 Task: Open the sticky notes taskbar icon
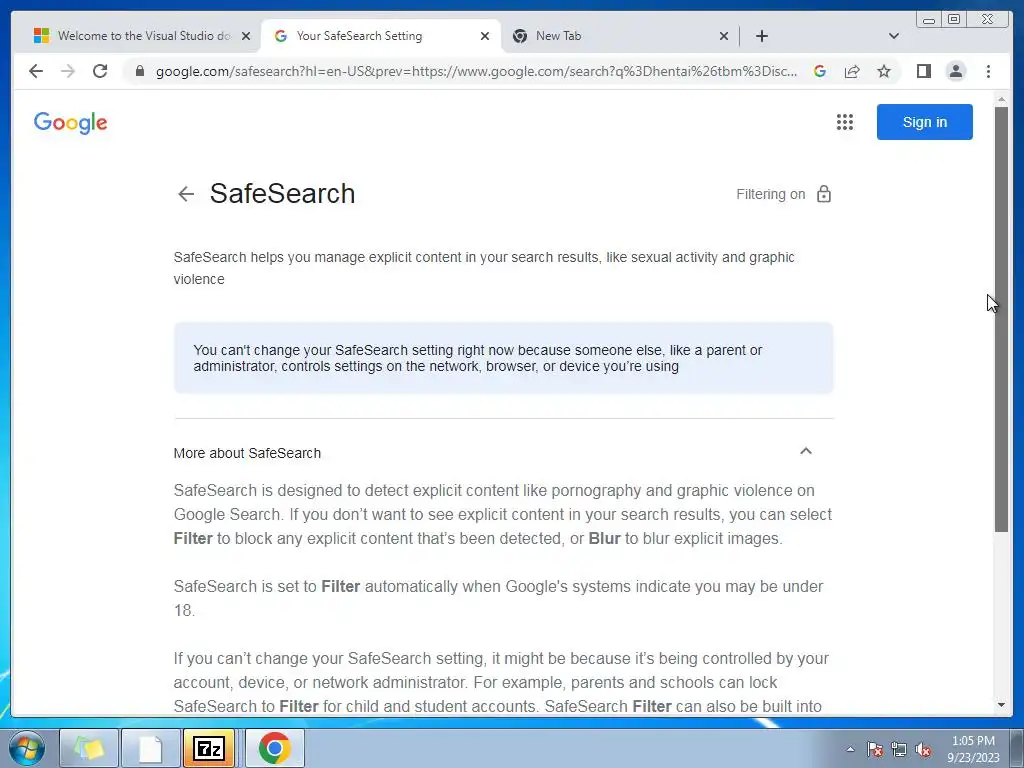(89, 748)
